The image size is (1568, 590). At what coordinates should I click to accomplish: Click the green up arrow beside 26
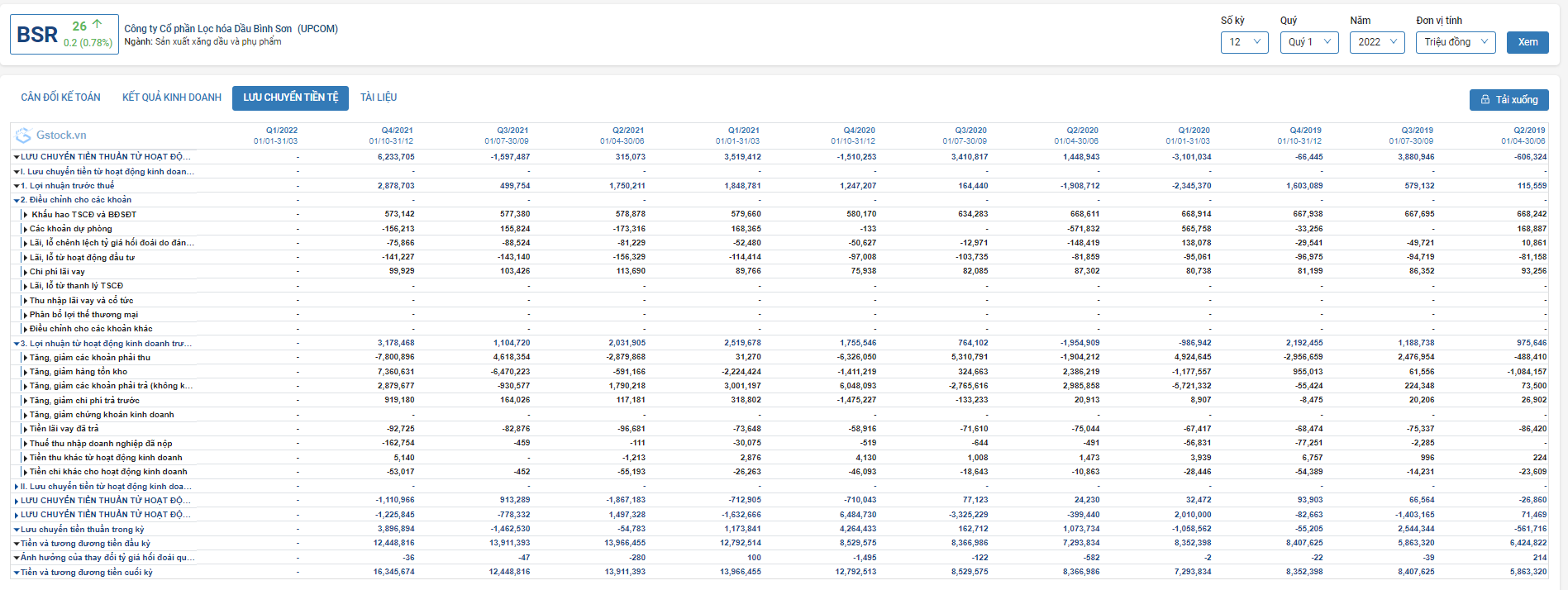pos(98,25)
